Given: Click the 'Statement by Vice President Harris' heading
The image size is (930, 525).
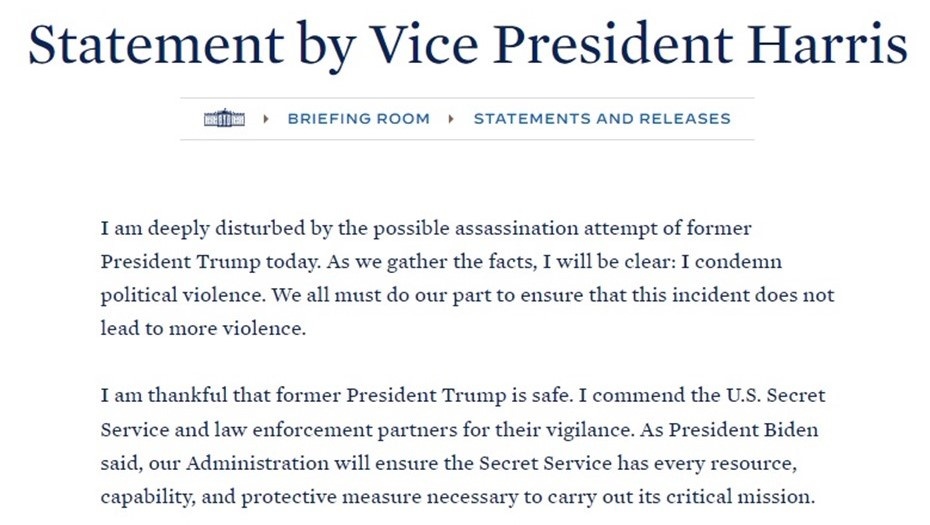Looking at the screenshot, I should (x=467, y=45).
